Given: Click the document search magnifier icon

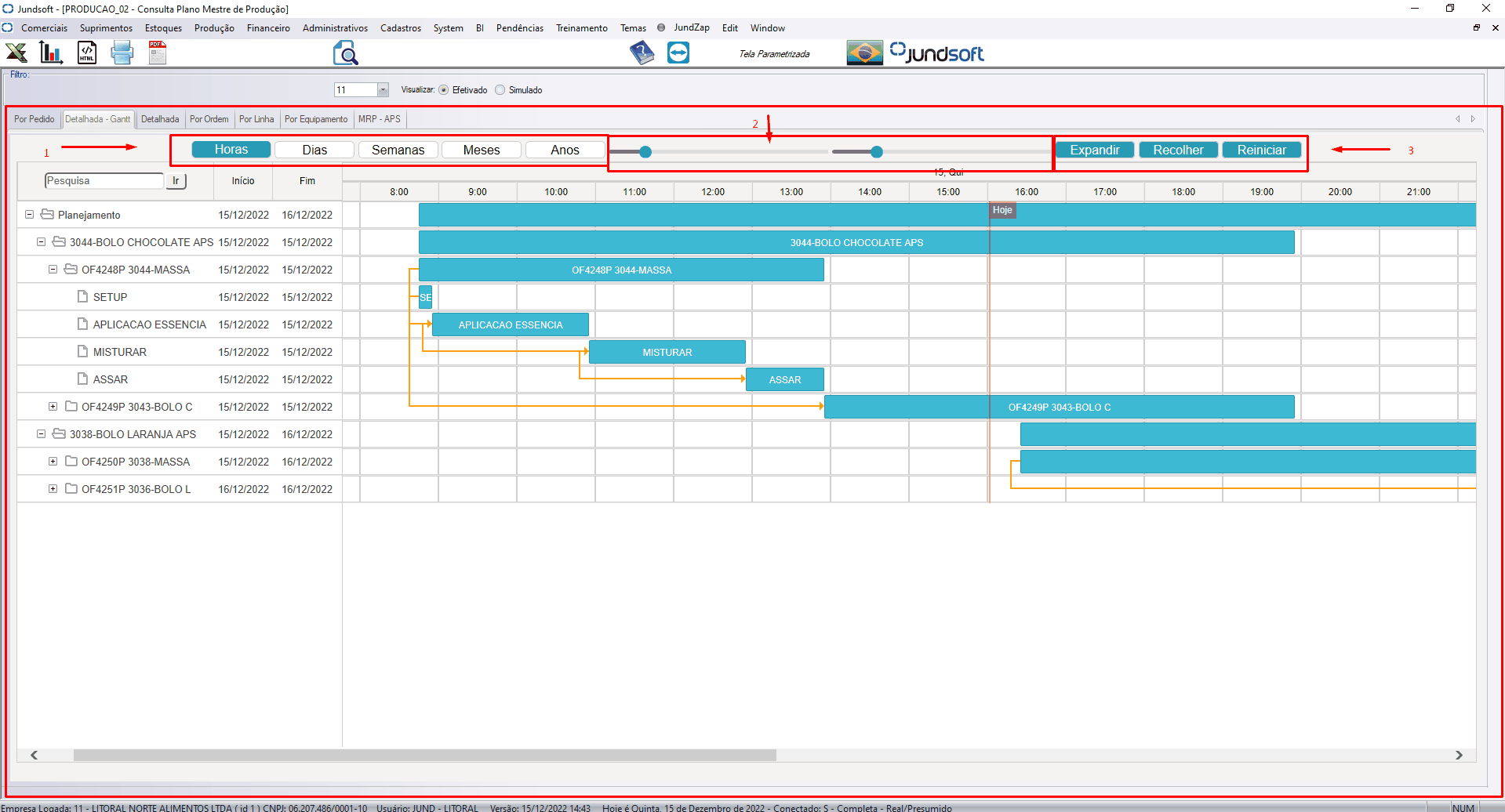Looking at the screenshot, I should click(346, 53).
